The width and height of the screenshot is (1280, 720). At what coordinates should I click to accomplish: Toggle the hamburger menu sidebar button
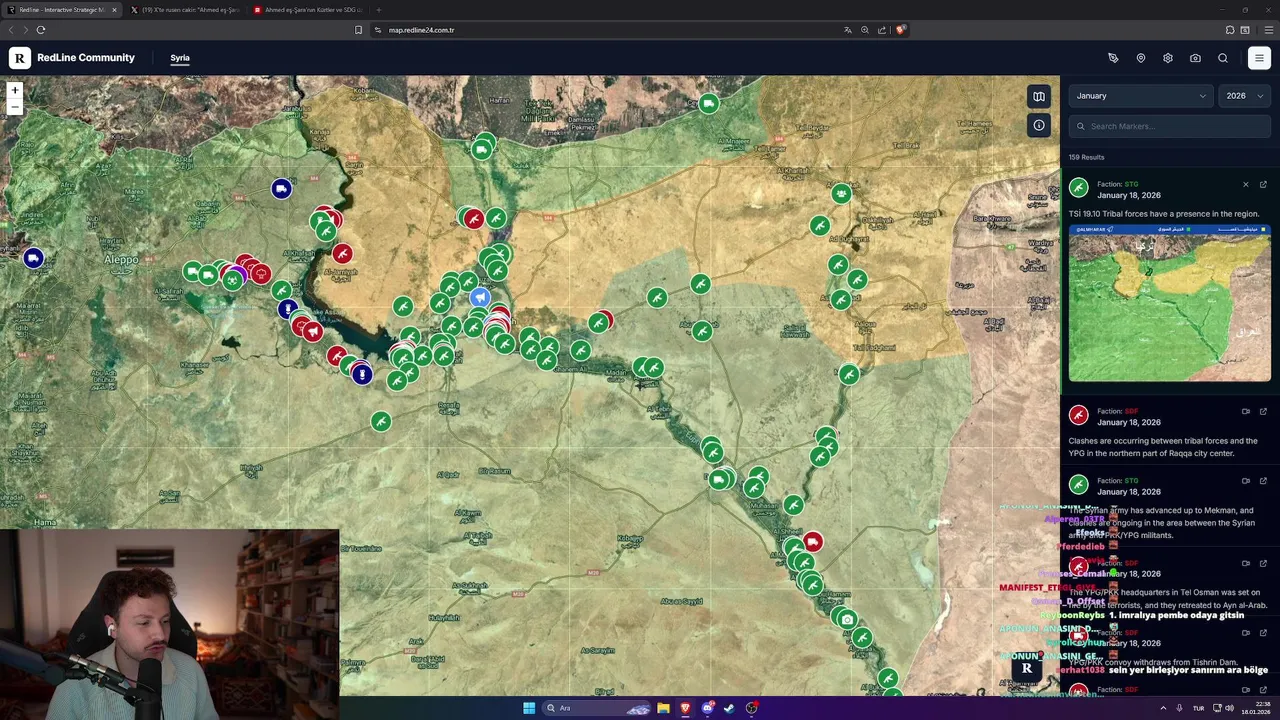click(1259, 58)
